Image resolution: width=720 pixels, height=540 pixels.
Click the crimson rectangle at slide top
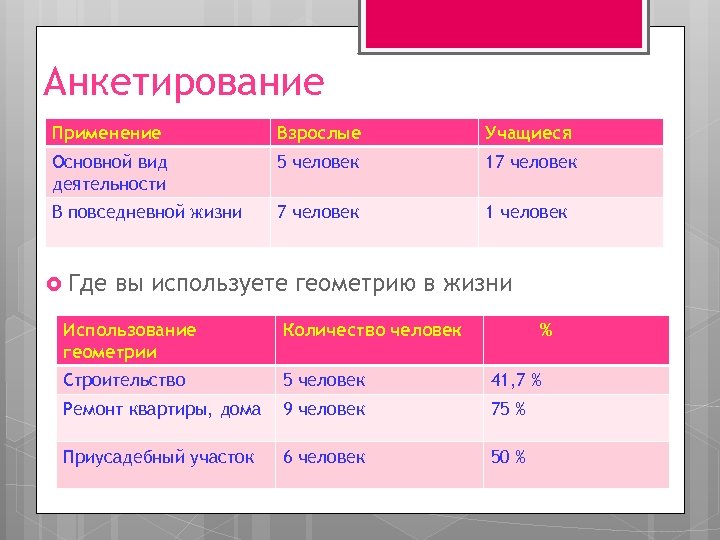(504, 23)
